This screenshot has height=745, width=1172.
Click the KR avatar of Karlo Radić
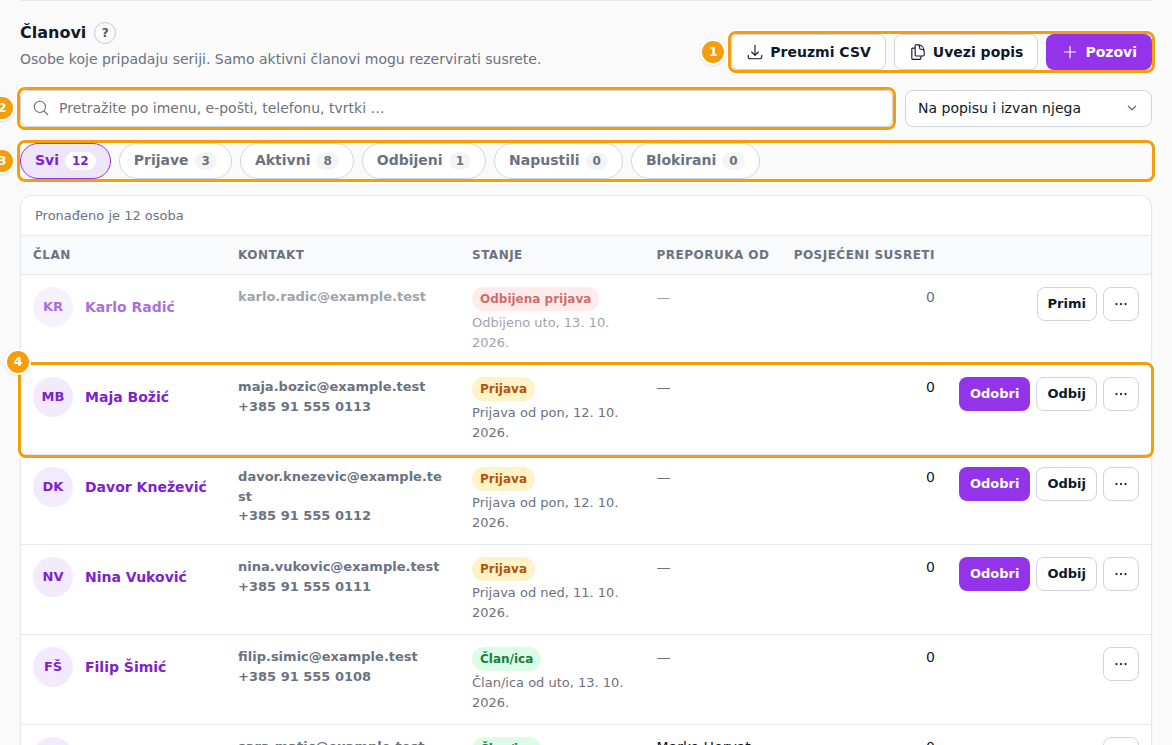coord(53,307)
